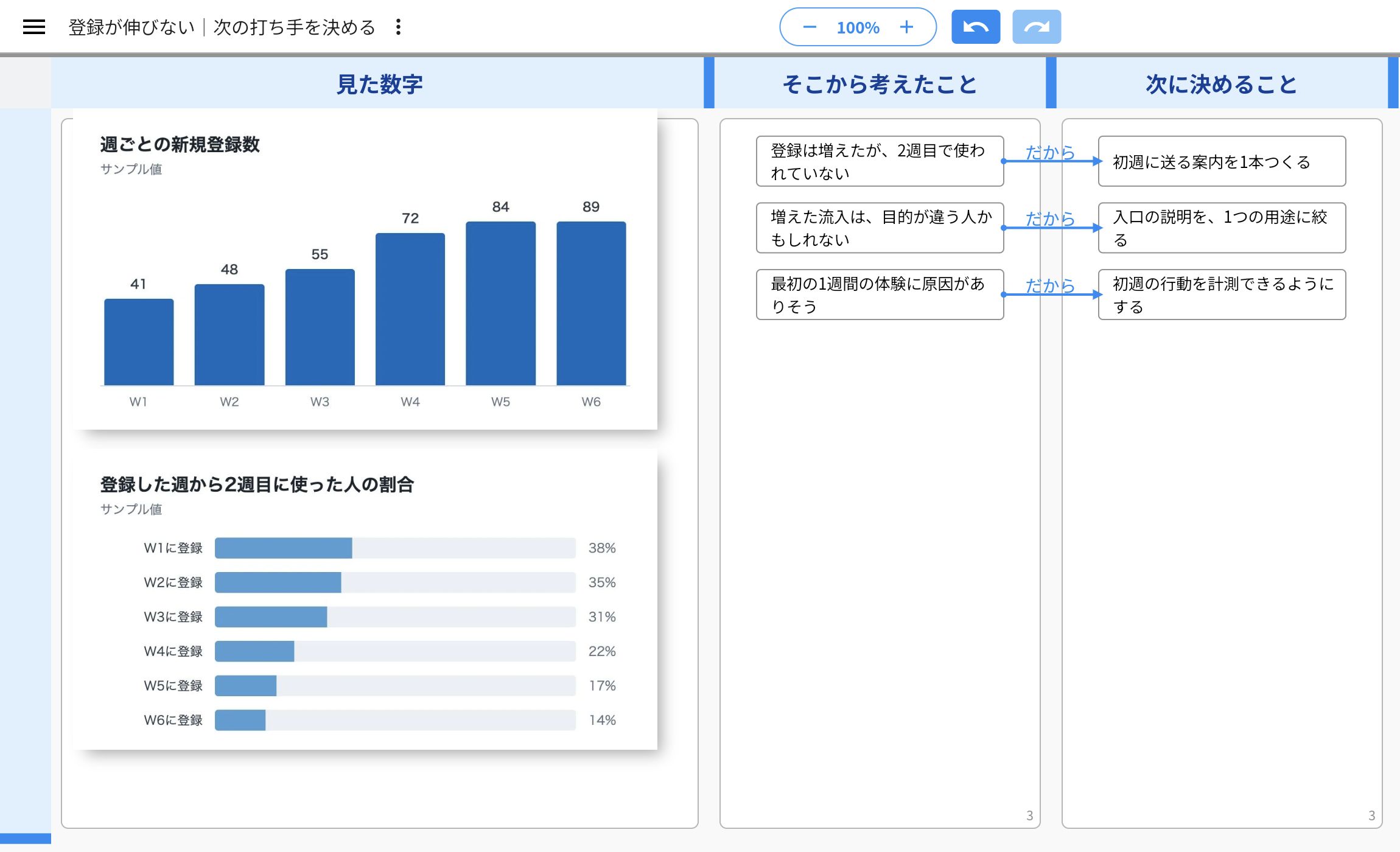Click the W1 bar labeled 41
This screenshot has height=852, width=1400.
(139, 342)
